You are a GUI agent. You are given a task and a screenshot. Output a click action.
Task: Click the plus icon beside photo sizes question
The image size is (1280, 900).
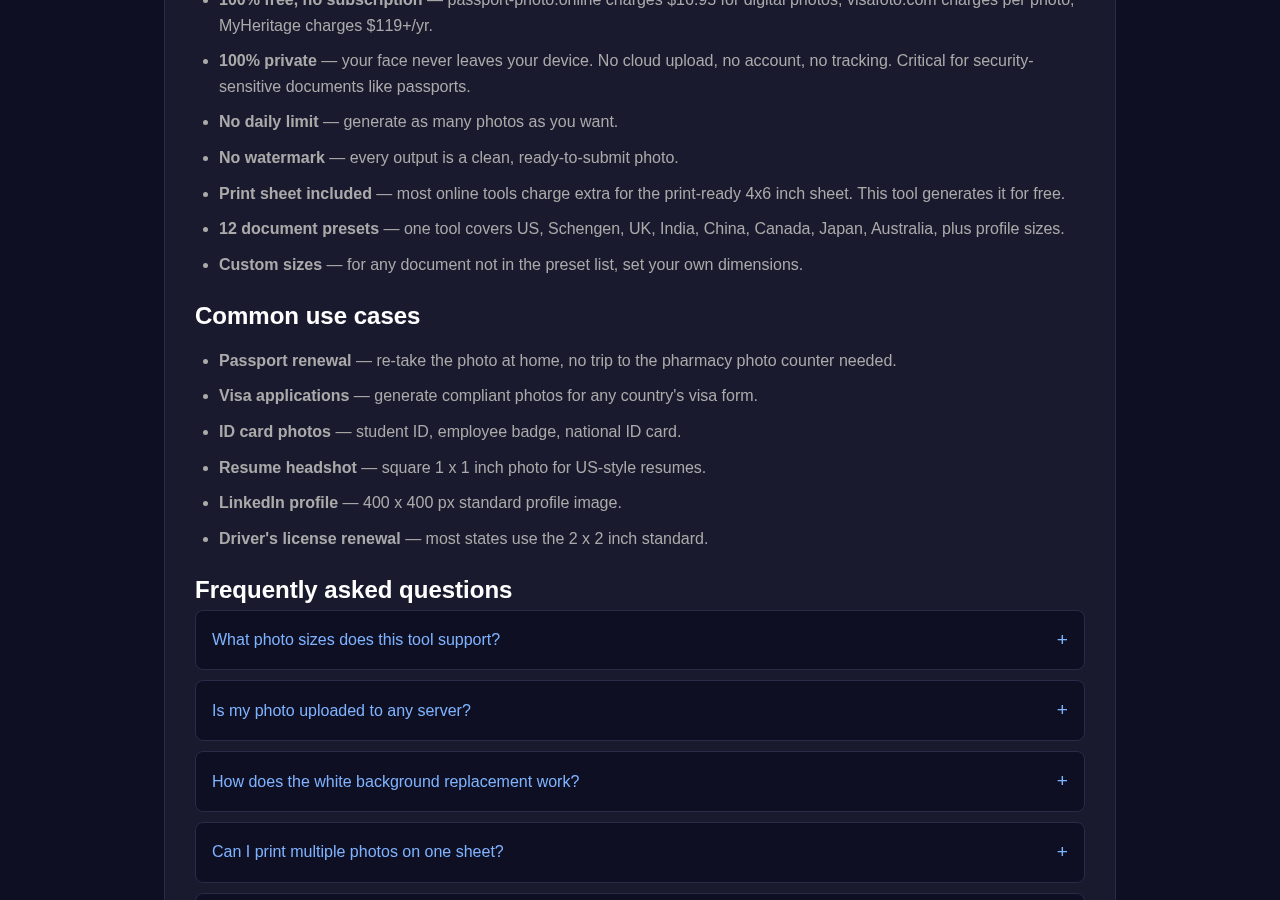1062,640
